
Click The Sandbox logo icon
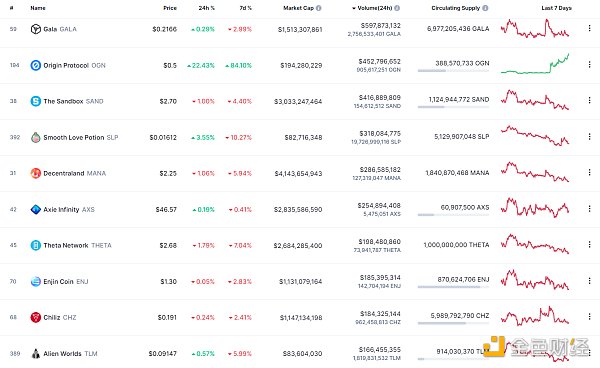pyautogui.click(x=36, y=101)
